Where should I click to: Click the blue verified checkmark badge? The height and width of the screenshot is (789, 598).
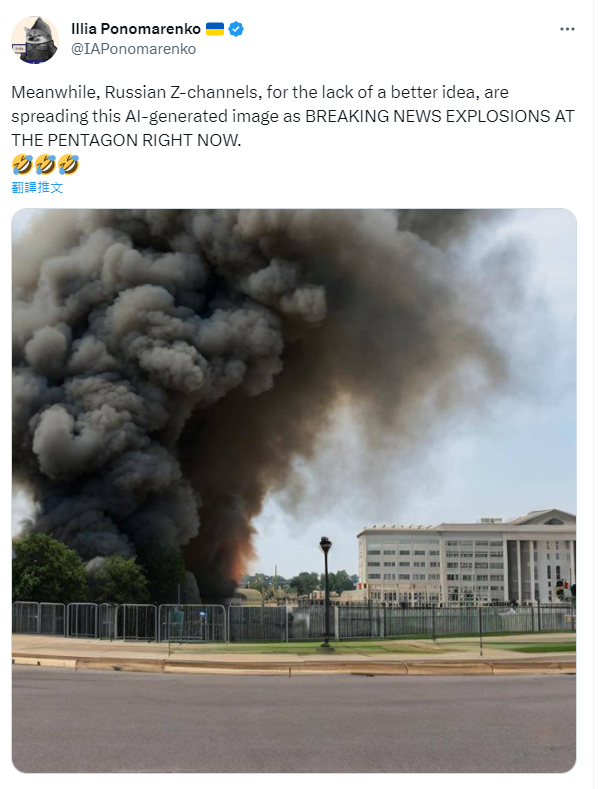pyautogui.click(x=236, y=29)
